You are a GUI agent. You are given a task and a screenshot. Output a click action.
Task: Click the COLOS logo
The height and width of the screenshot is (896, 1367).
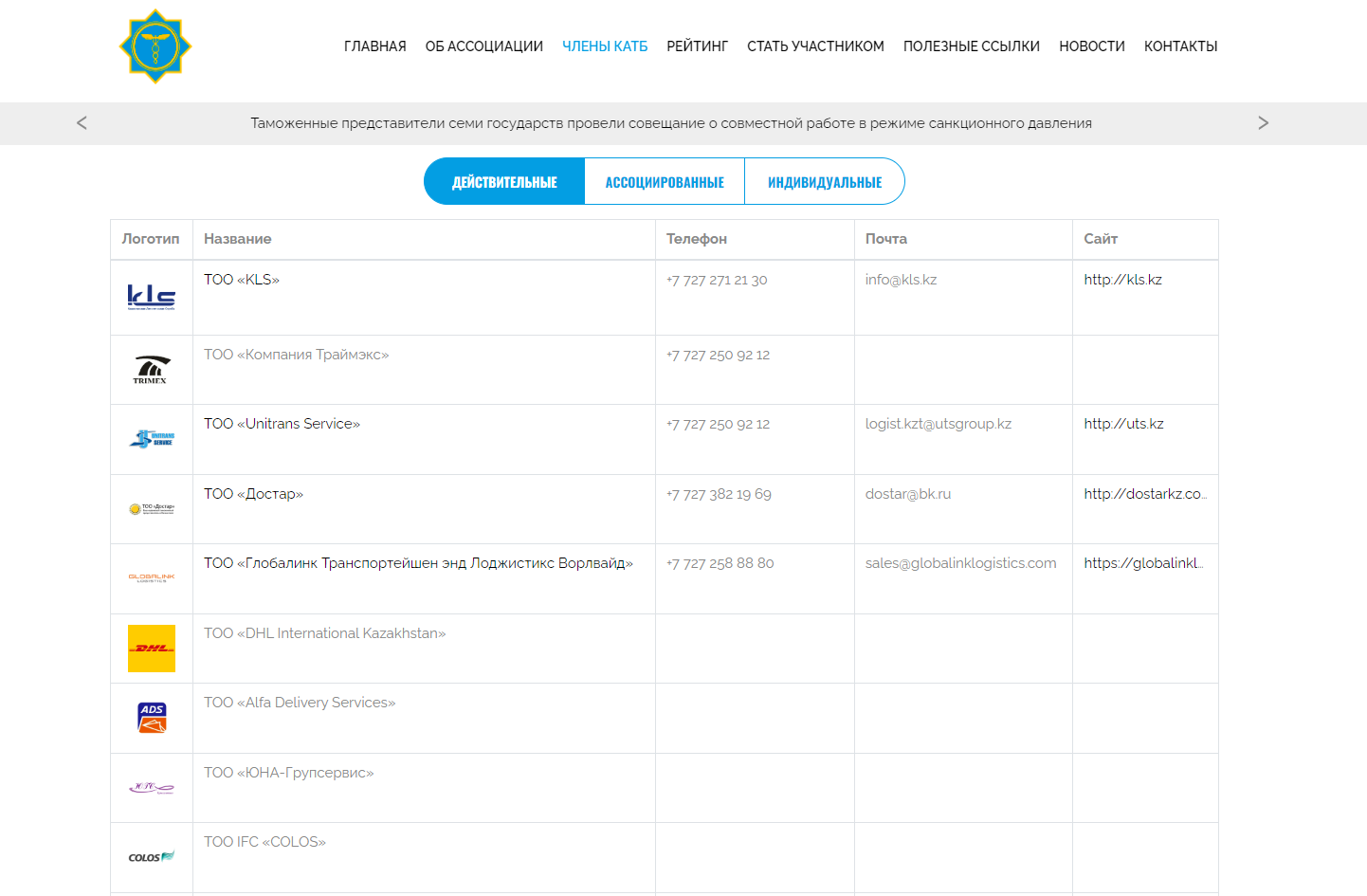coord(152,857)
